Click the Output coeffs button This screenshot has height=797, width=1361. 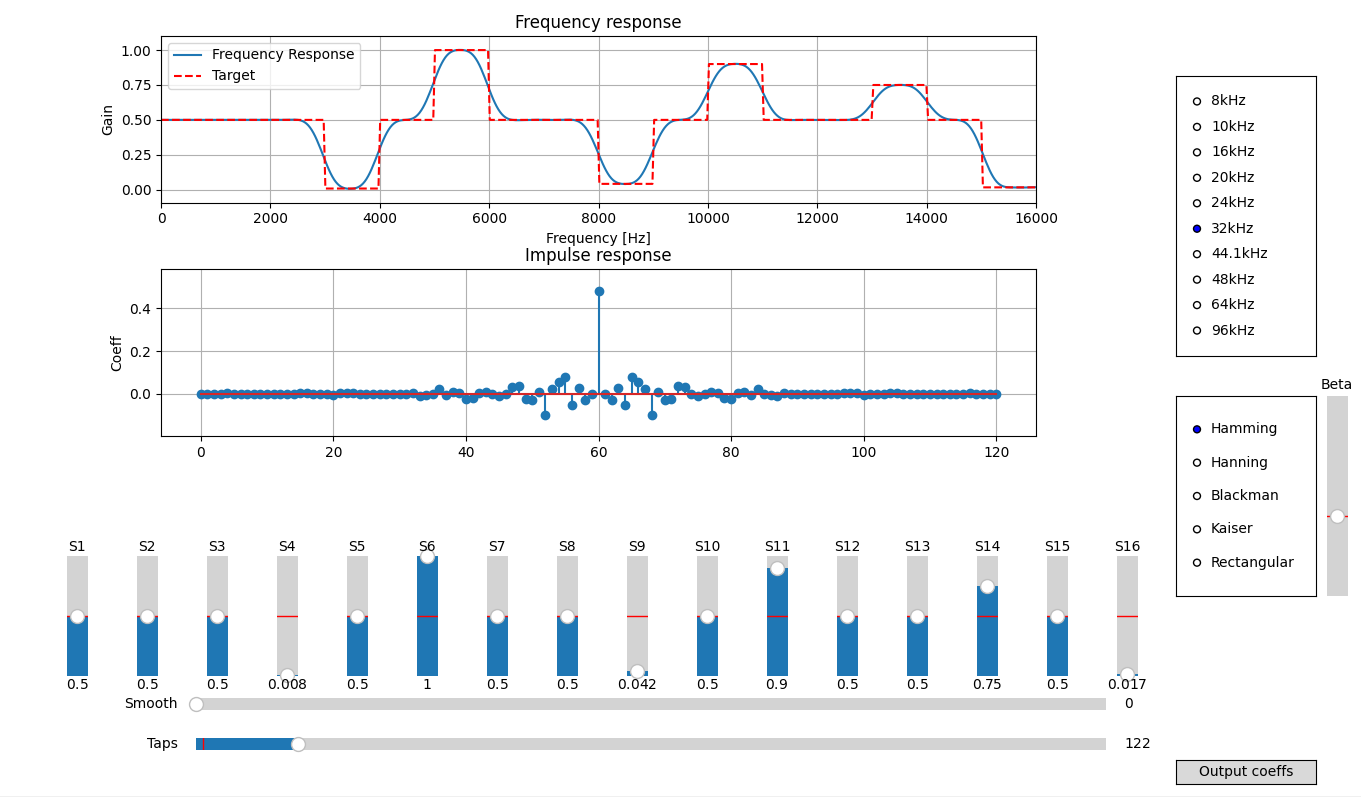1245,772
